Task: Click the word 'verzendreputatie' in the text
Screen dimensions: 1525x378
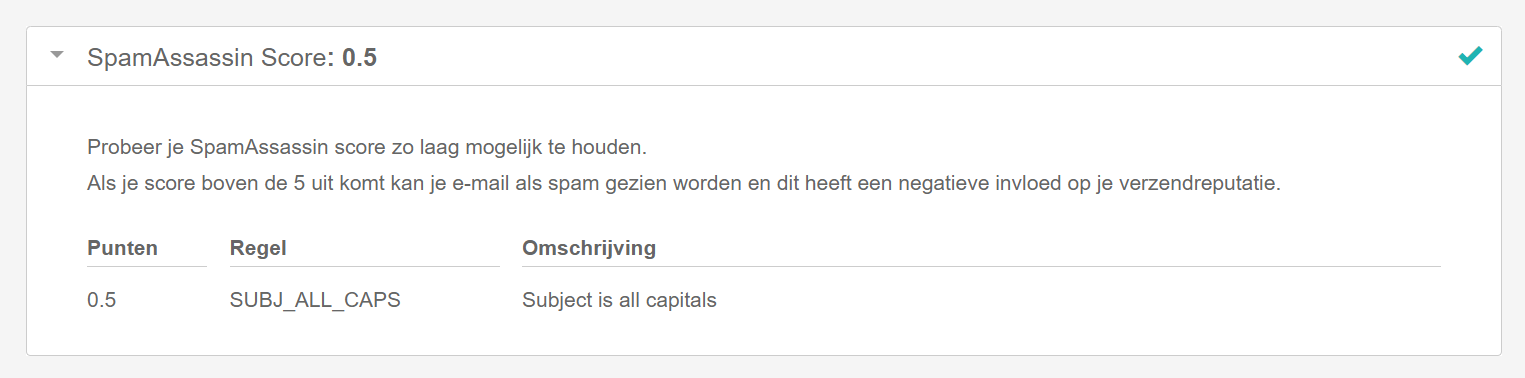Action: click(x=1203, y=185)
